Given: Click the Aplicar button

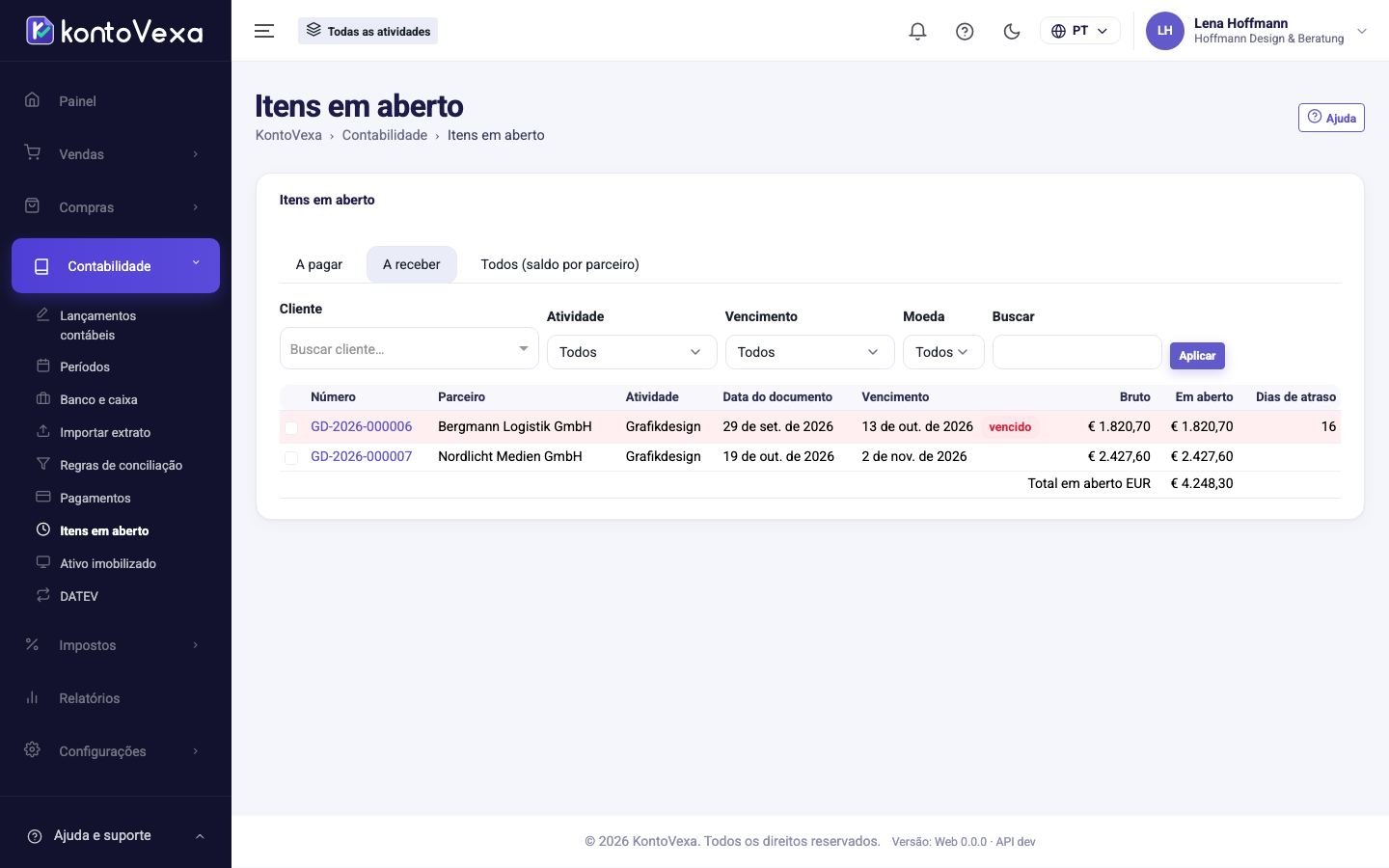Looking at the screenshot, I should [x=1197, y=356].
